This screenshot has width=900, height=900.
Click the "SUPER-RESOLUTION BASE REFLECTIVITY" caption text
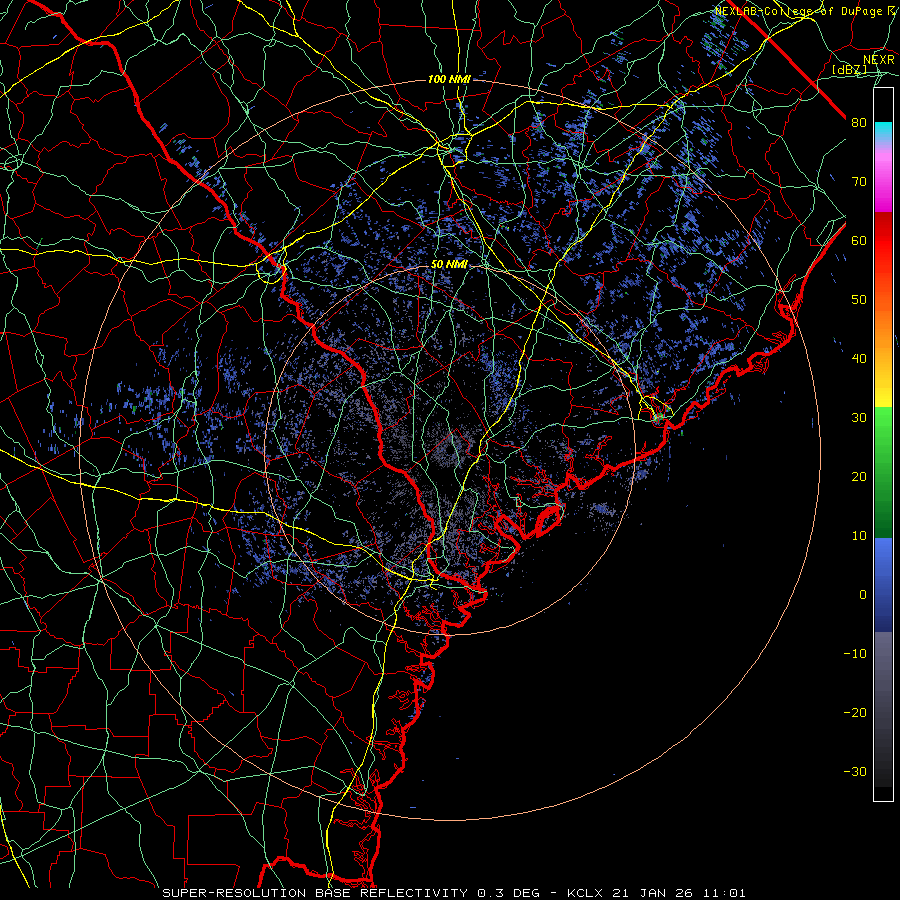(315, 893)
